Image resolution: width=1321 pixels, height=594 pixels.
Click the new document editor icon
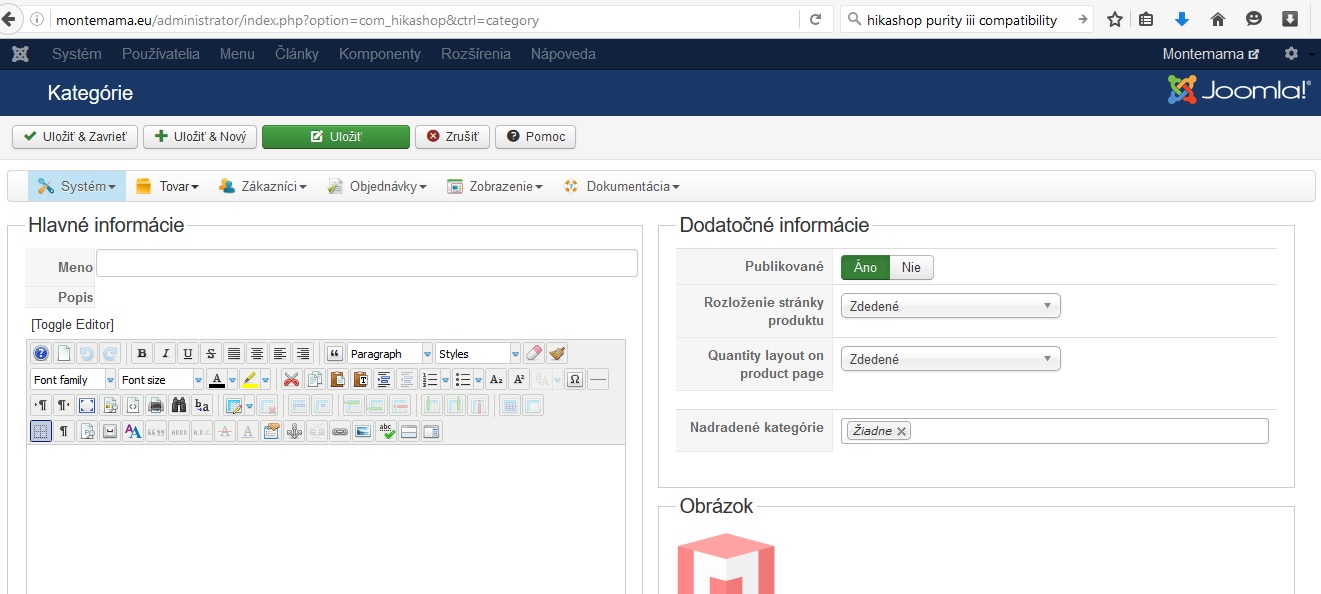click(64, 353)
